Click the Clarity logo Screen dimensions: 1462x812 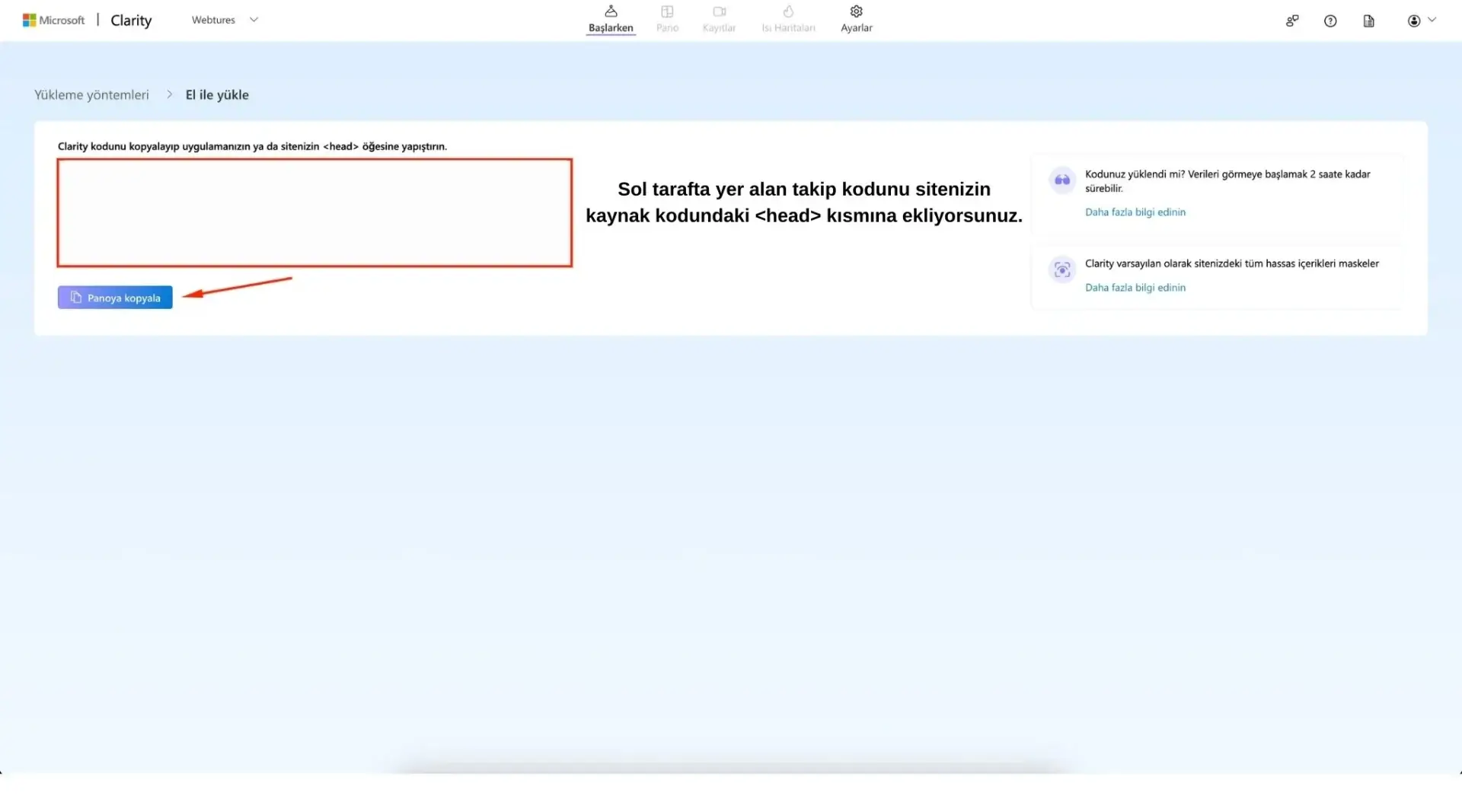coord(130,20)
